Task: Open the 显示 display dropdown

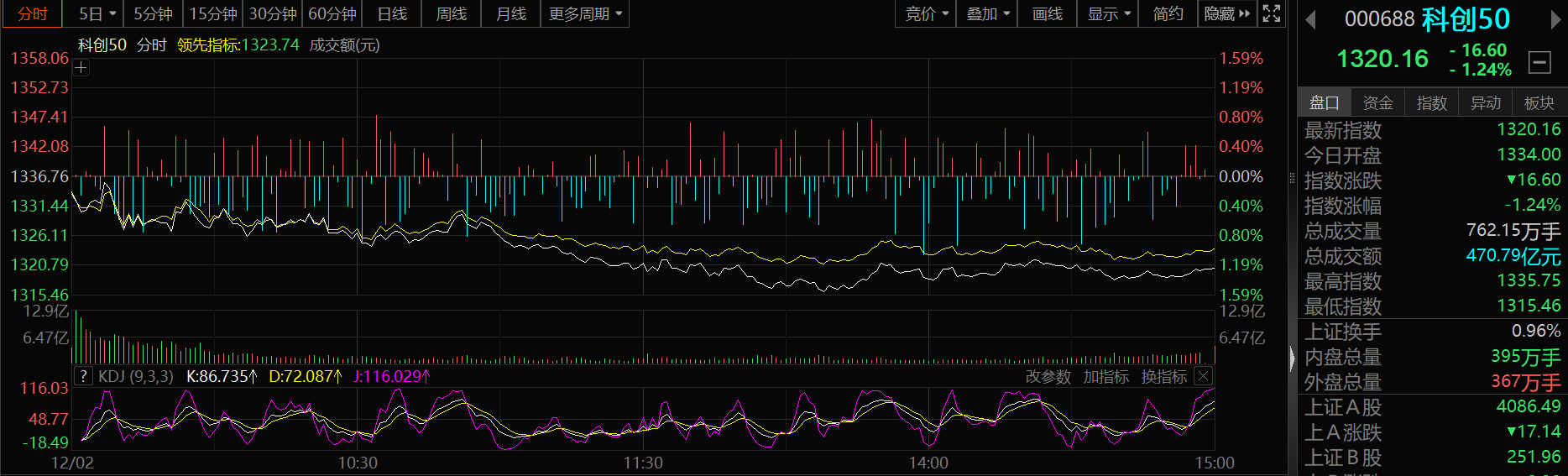Action: [1108, 14]
